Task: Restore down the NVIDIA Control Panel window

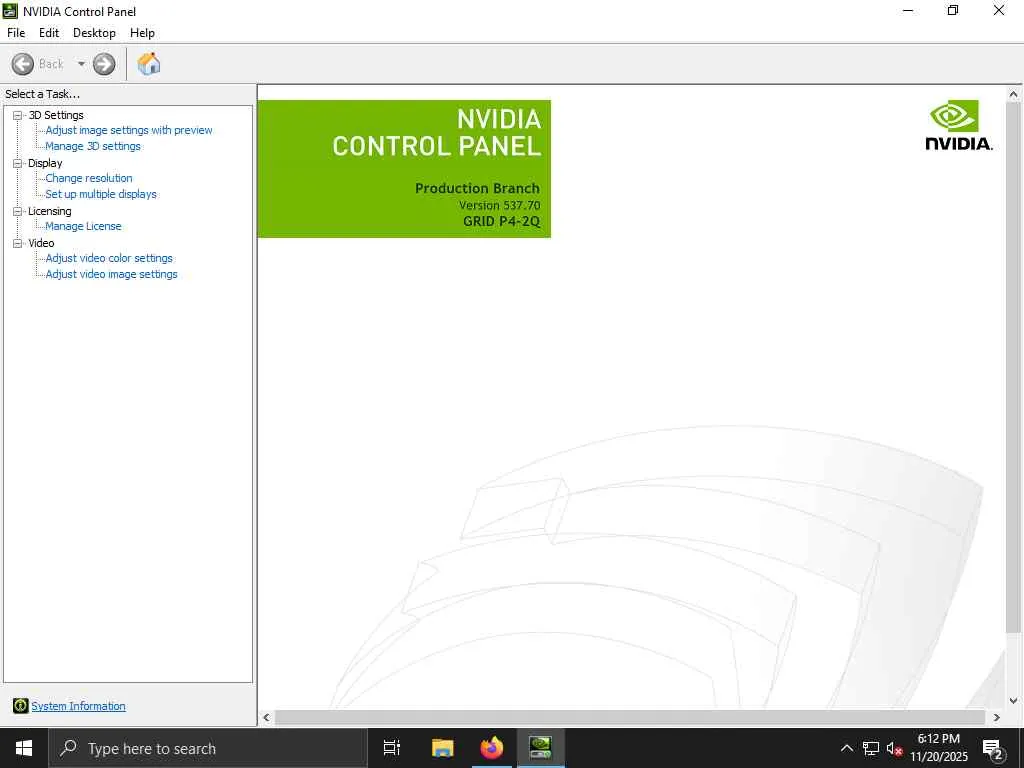Action: (953, 10)
